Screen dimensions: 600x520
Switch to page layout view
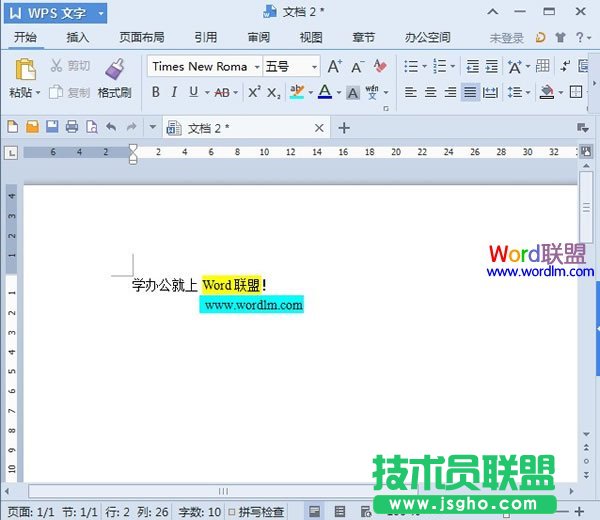(315, 512)
